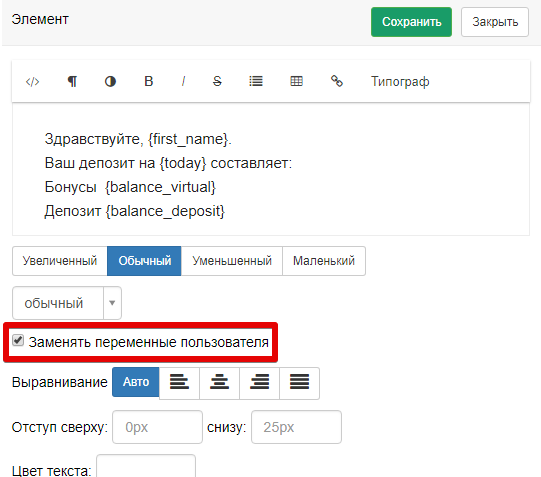
Task: Toggle bold formatting in editor toolbar
Action: point(148,82)
